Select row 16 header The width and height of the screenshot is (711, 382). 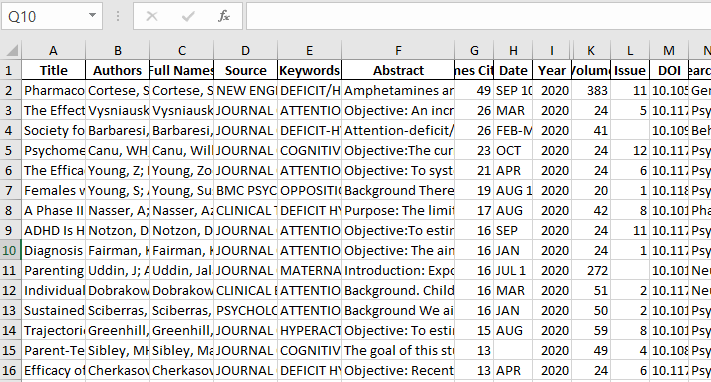coord(10,370)
